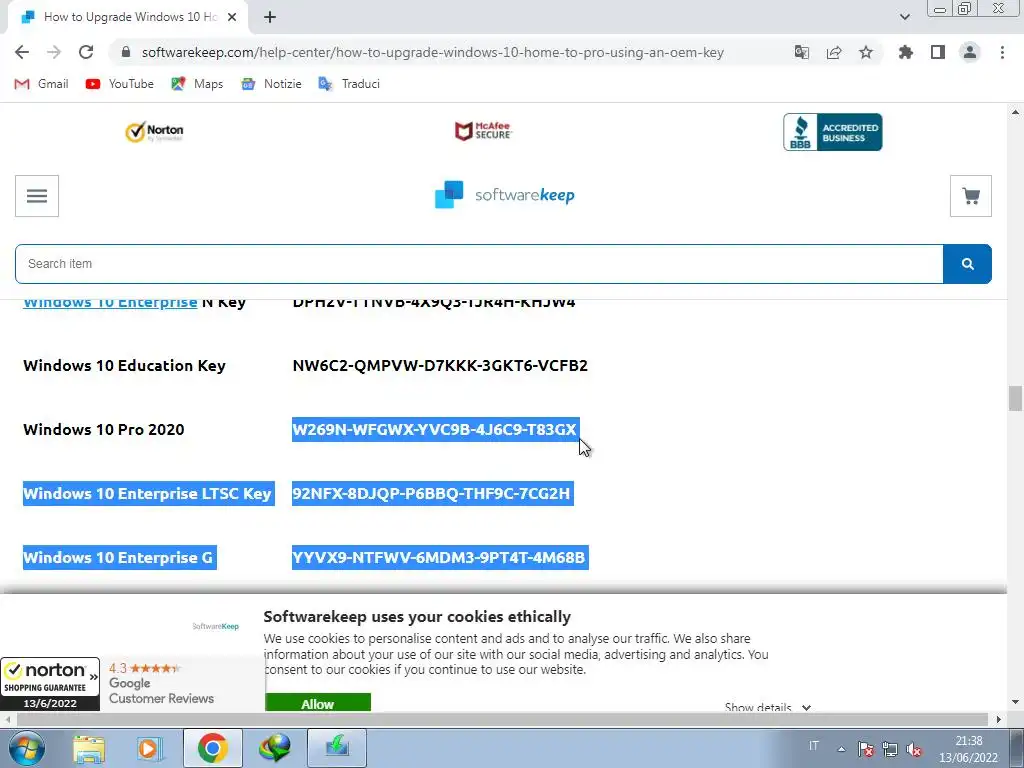
Task: Click the BBB Accredited Business badge
Action: pos(833,132)
